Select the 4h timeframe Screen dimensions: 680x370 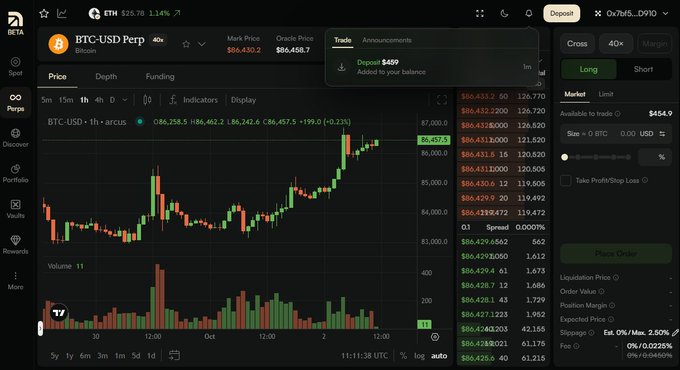99,100
